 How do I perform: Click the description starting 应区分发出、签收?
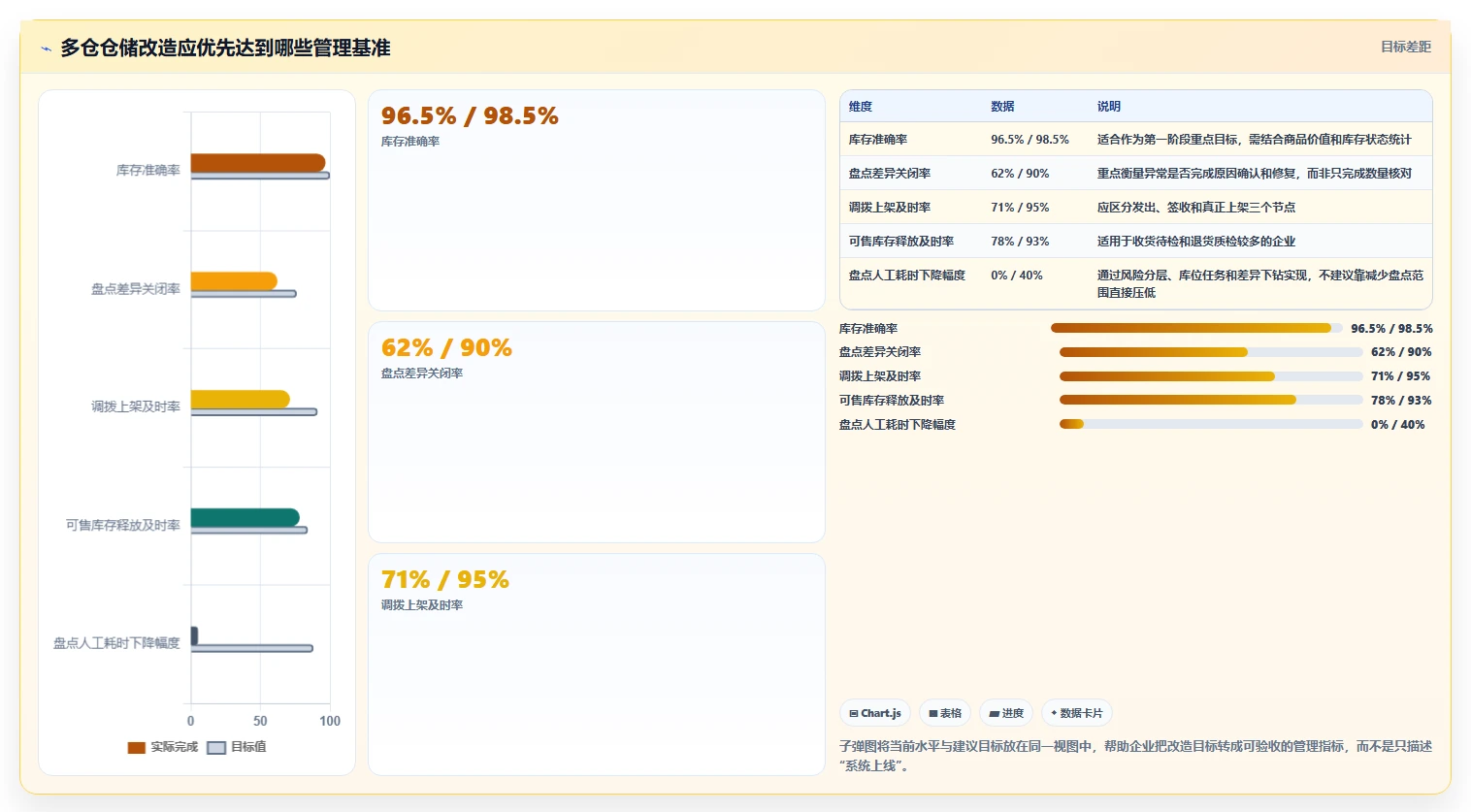[1196, 208]
